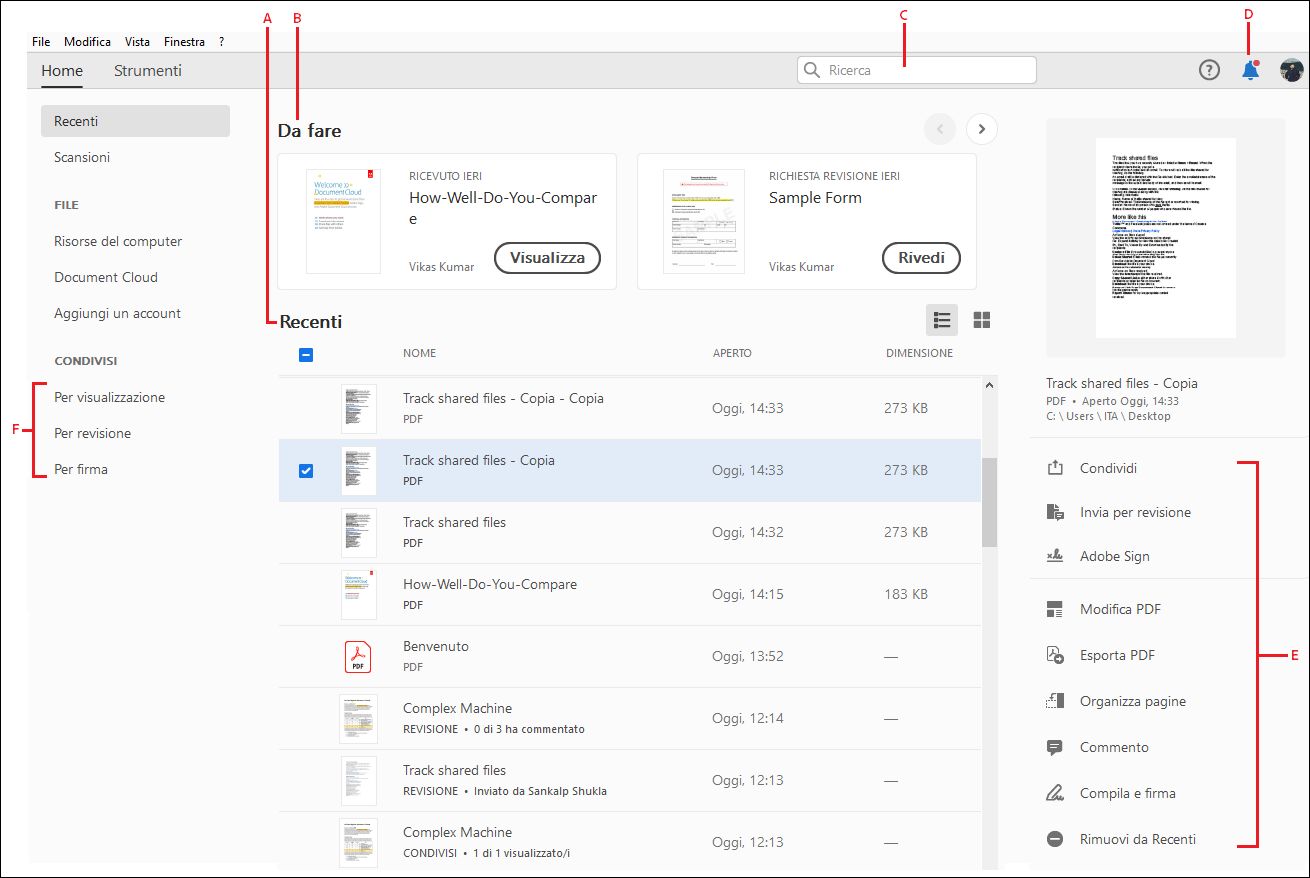
Task: Click the Commento speech bubble icon
Action: click(x=1054, y=747)
